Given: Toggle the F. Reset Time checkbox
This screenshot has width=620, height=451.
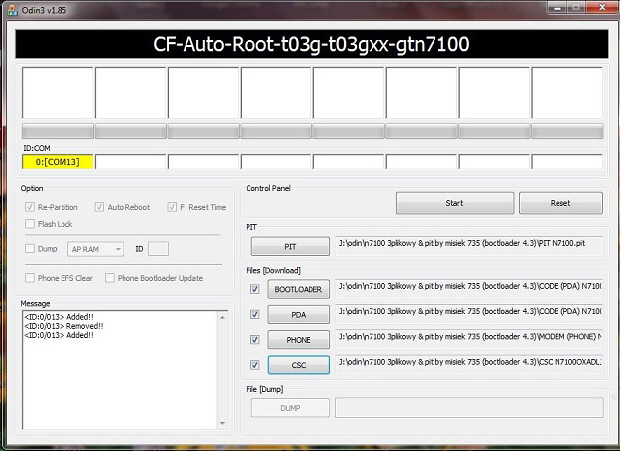Looking at the screenshot, I should coord(172,207).
